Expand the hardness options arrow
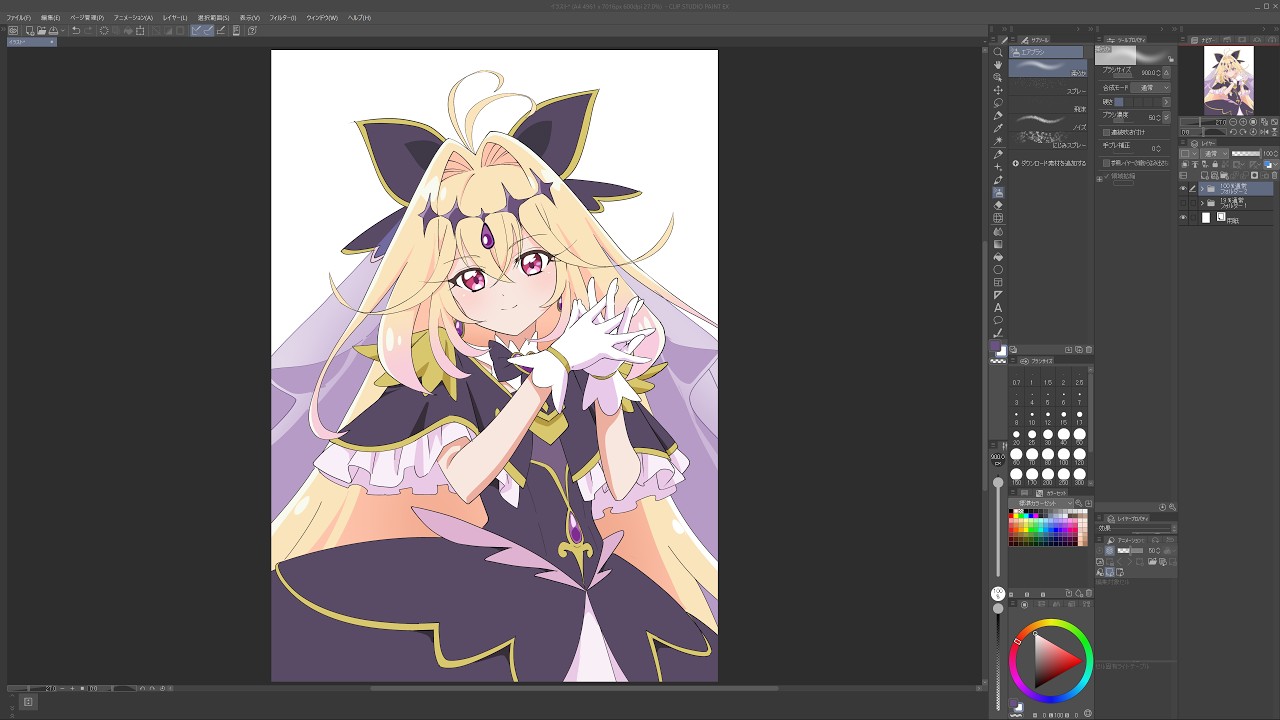This screenshot has width=1280, height=720. tap(1166, 102)
